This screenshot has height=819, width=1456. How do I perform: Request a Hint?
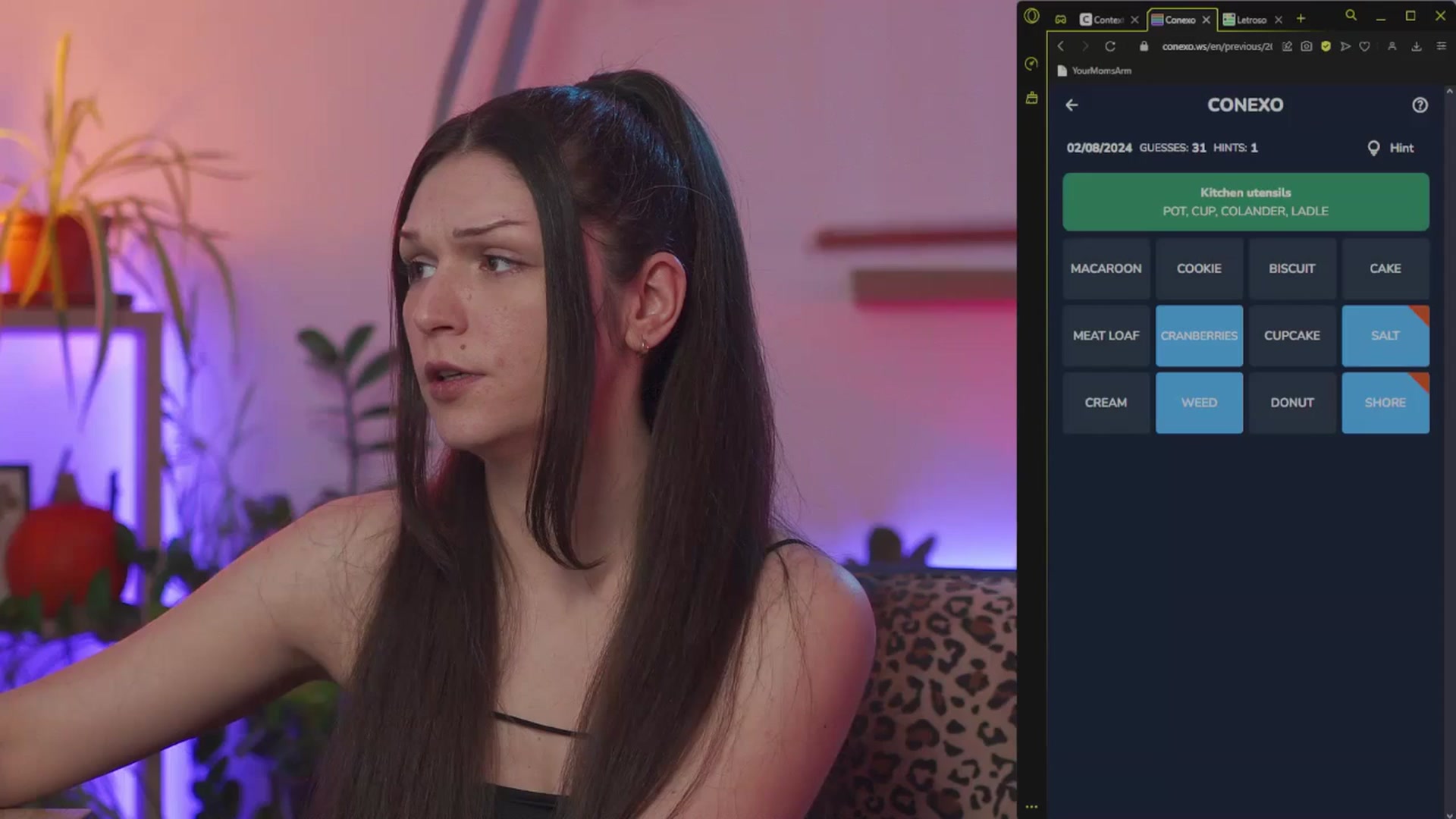point(1391,148)
